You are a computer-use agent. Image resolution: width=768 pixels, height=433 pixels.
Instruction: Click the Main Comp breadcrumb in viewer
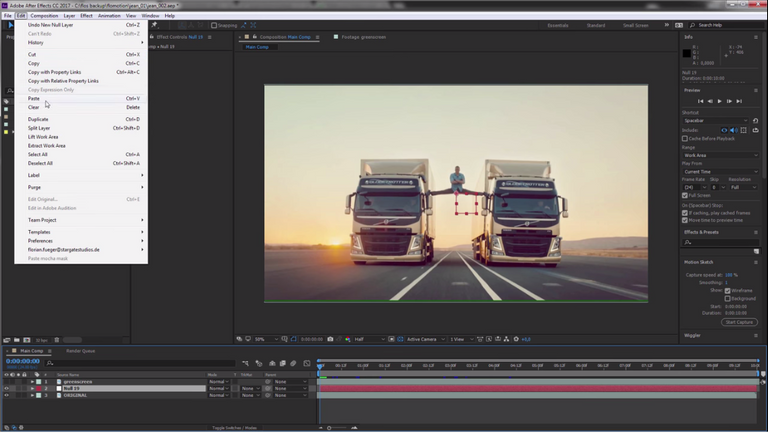tap(257, 47)
